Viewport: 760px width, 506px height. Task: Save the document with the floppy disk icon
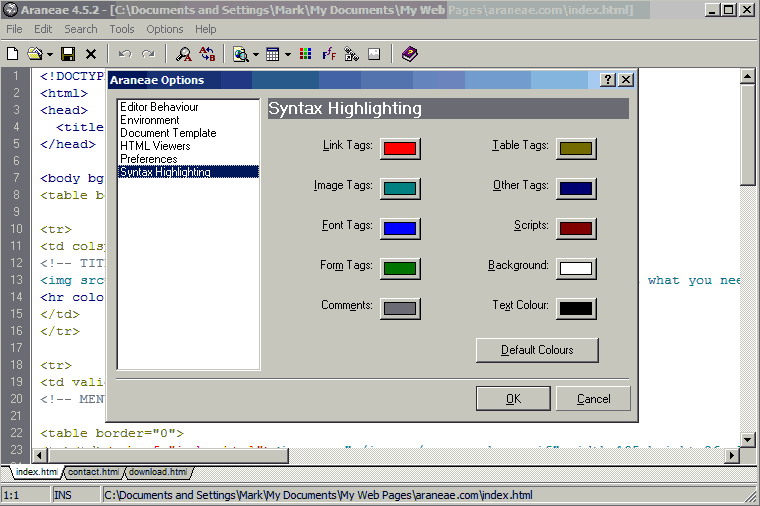68,54
